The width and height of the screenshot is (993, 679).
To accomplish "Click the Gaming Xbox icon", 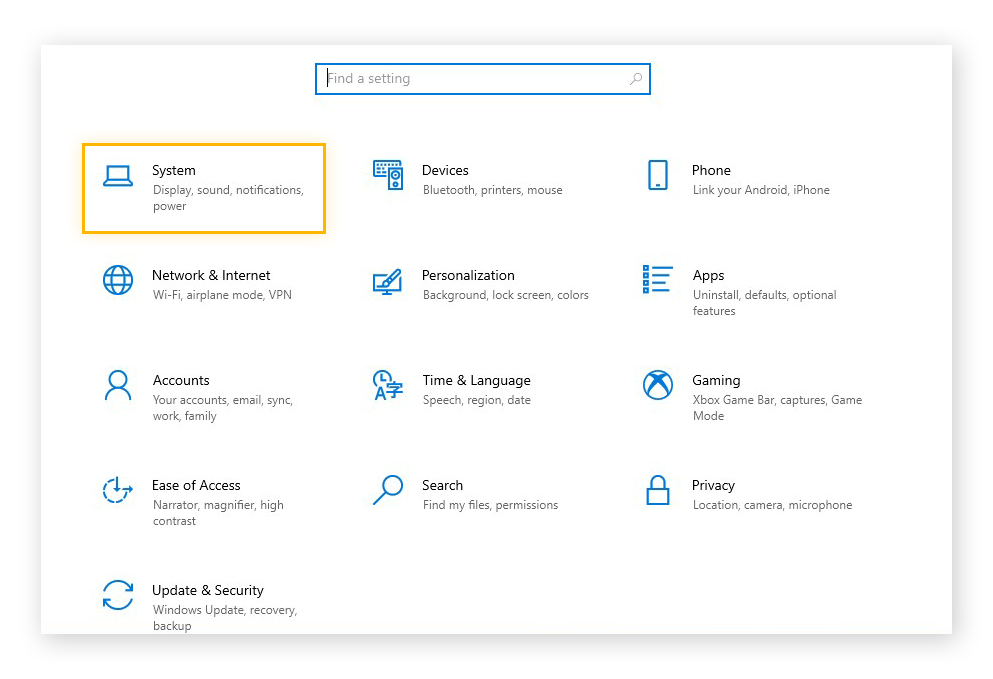I will point(658,385).
